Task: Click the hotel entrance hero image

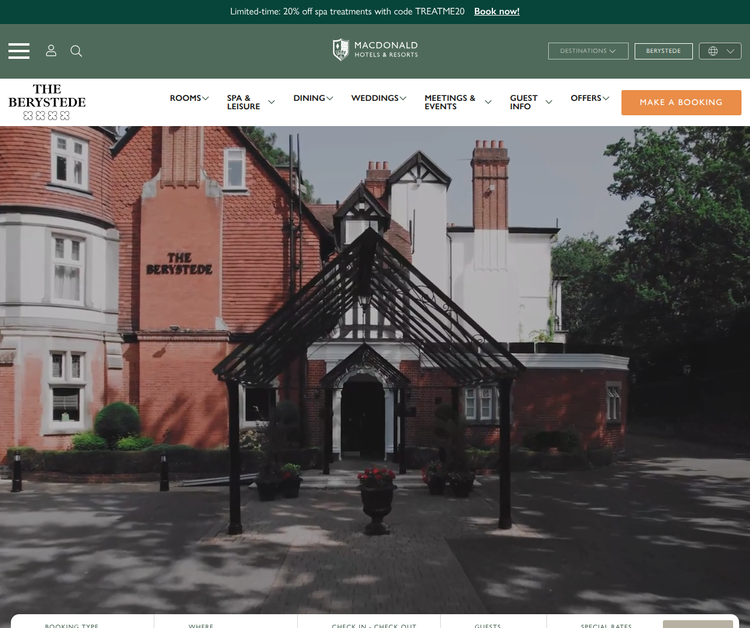Action: pyautogui.click(x=375, y=369)
